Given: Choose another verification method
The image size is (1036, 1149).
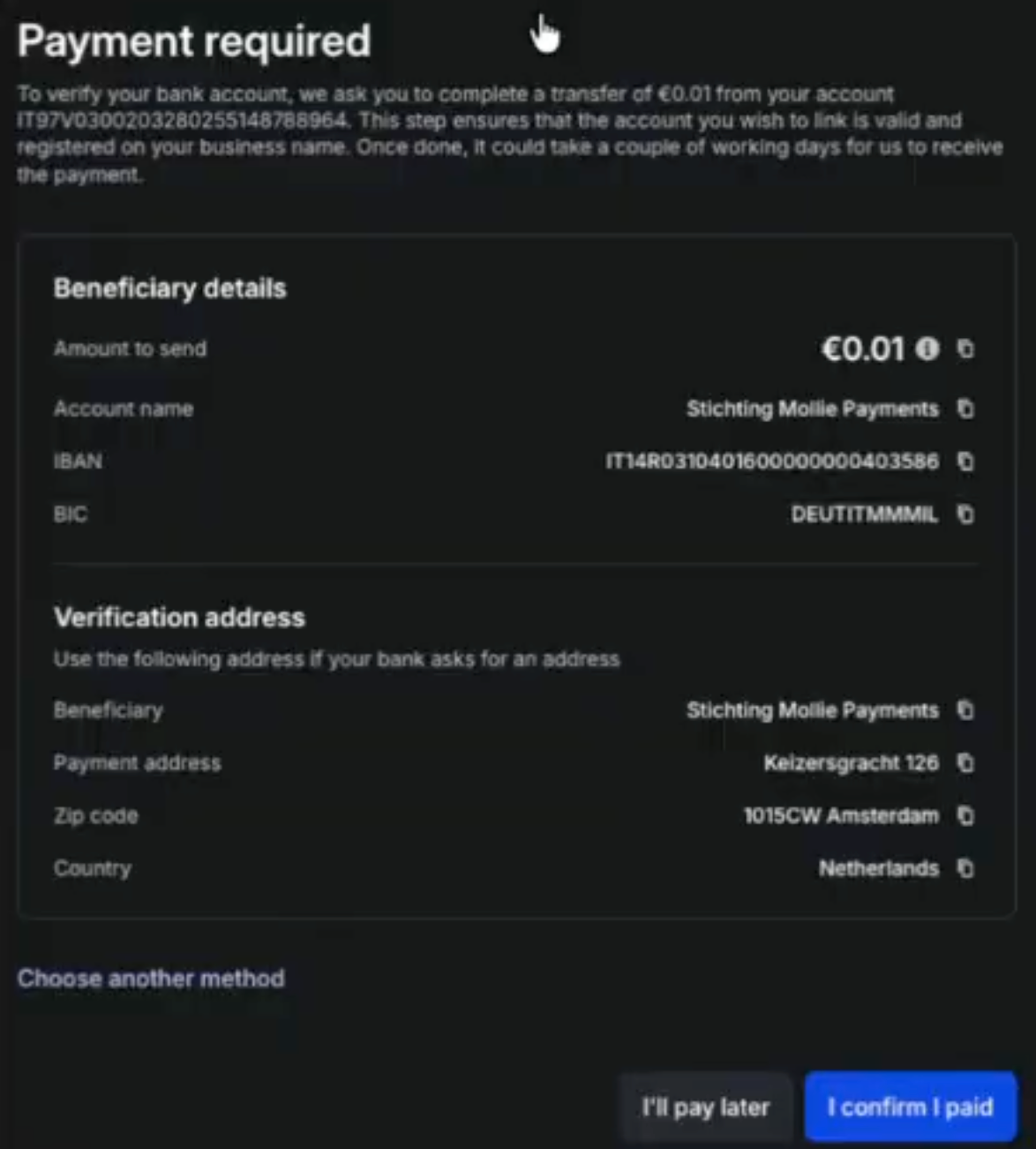Looking at the screenshot, I should (x=151, y=978).
